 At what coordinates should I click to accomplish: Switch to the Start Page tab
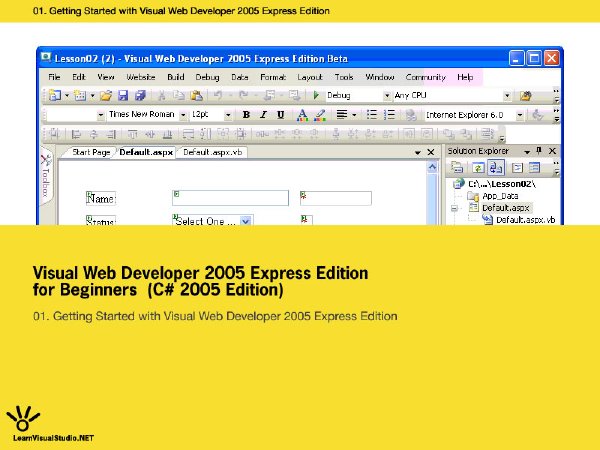coord(91,152)
